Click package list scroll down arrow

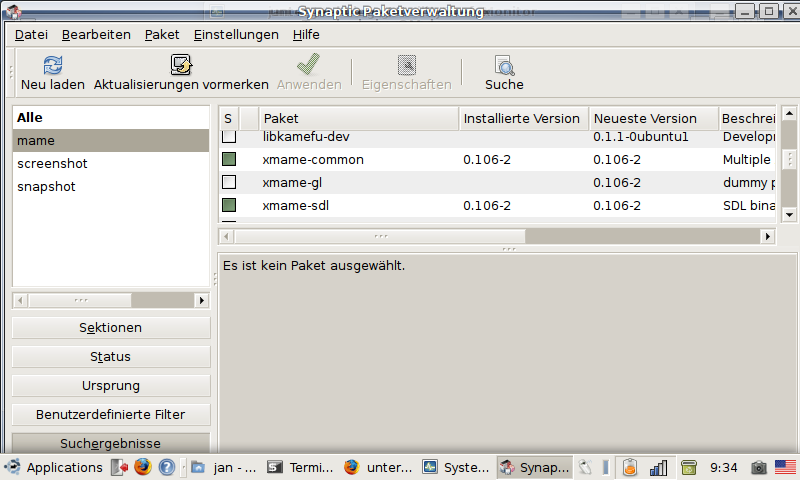789,215
